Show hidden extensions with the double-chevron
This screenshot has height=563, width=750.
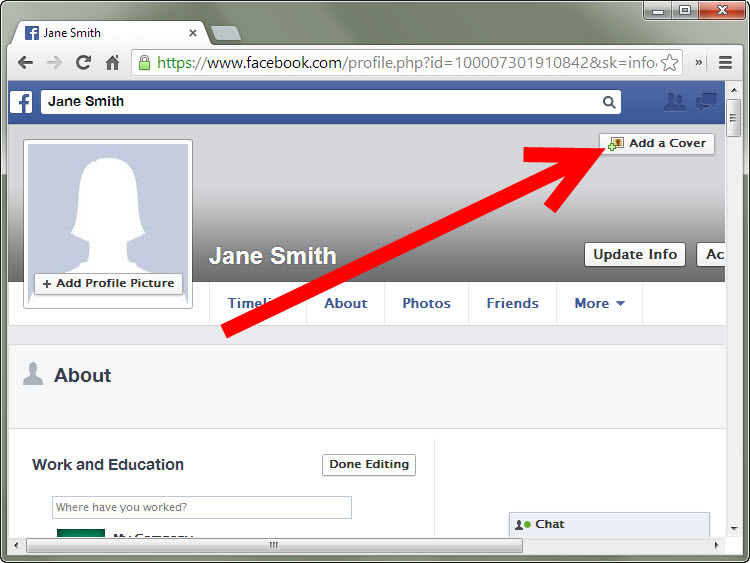coord(699,62)
